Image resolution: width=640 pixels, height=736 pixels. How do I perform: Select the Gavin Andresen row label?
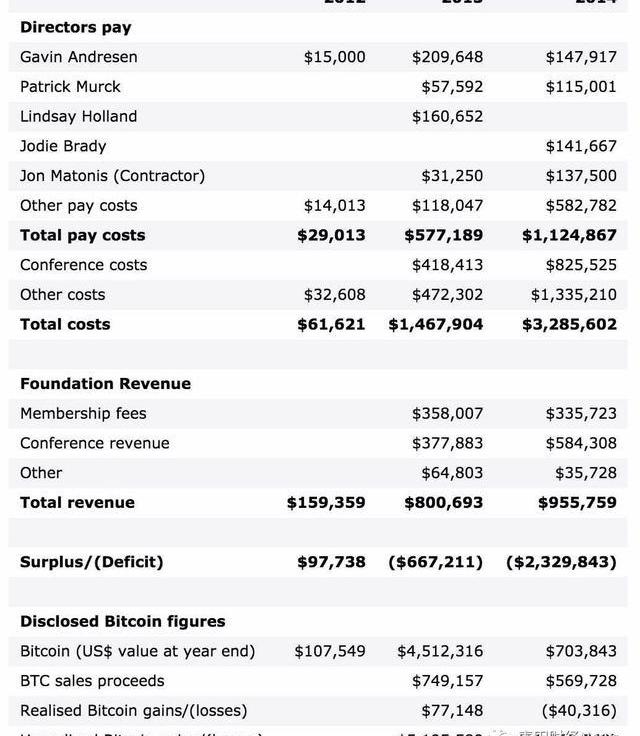pos(79,57)
